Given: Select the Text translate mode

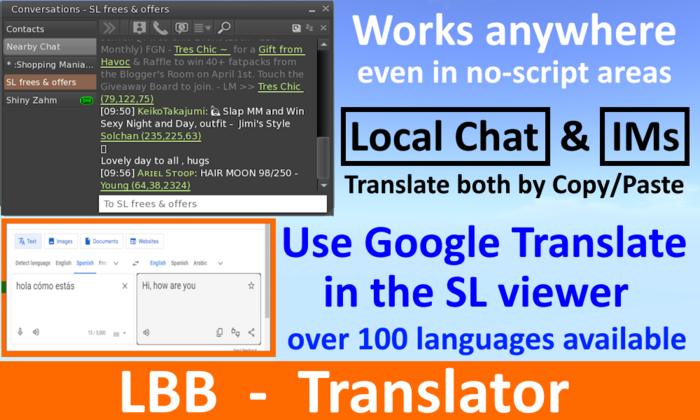Looking at the screenshot, I should [28, 241].
